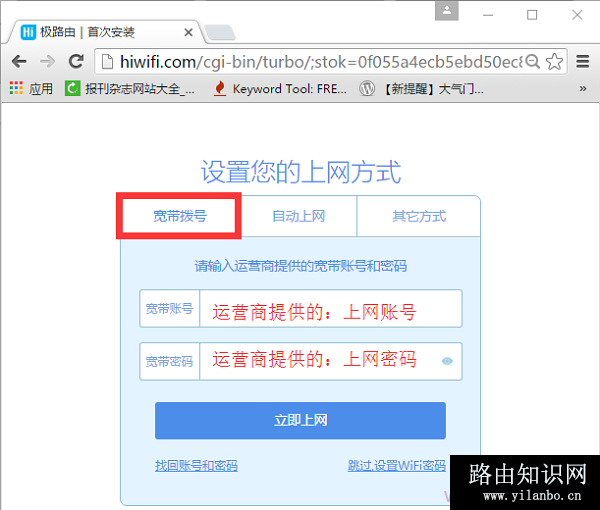This screenshot has height=510, width=600.
Task: Go back with the browser back arrow
Action: (19, 61)
